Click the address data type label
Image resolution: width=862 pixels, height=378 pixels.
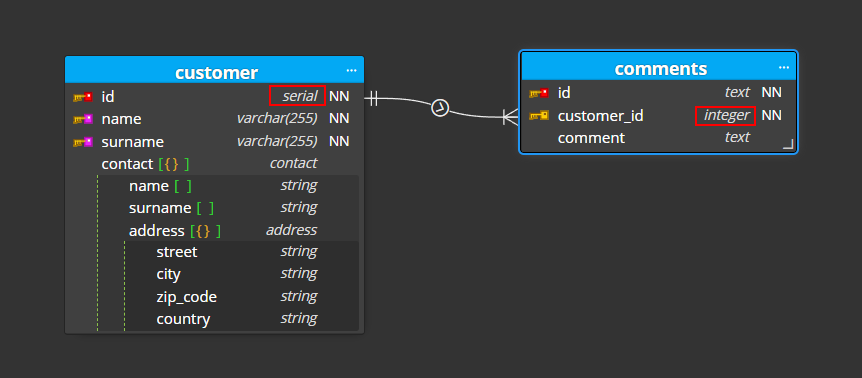pyautogui.click(x=291, y=230)
